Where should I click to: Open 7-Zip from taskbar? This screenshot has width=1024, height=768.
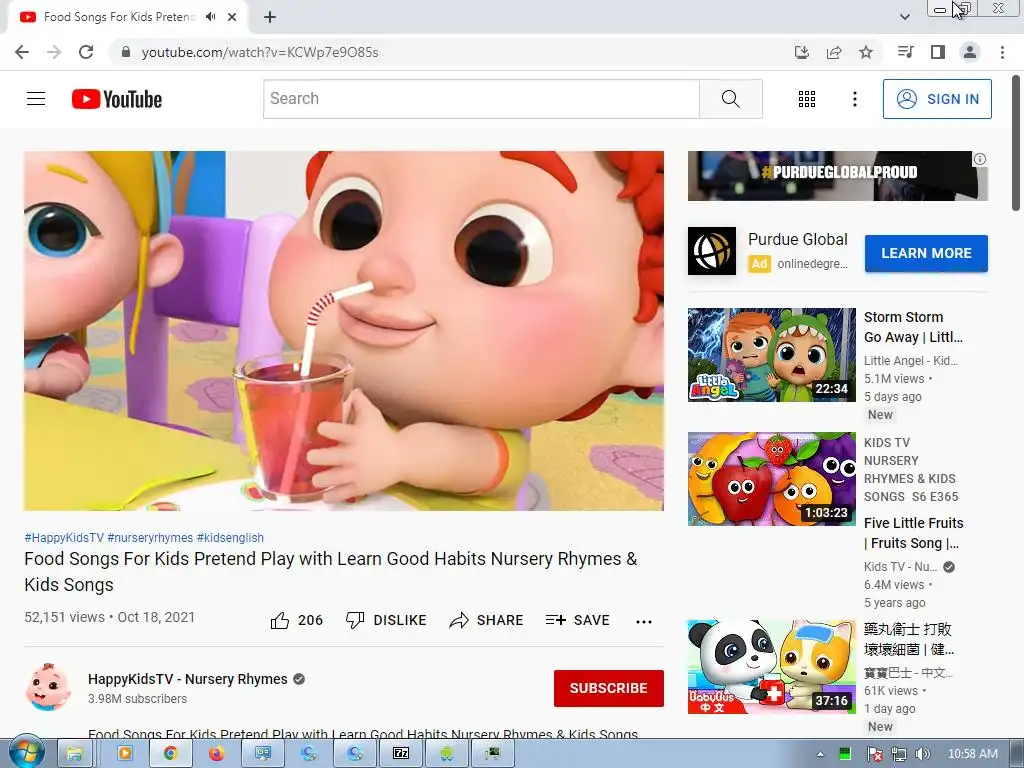[x=400, y=754]
